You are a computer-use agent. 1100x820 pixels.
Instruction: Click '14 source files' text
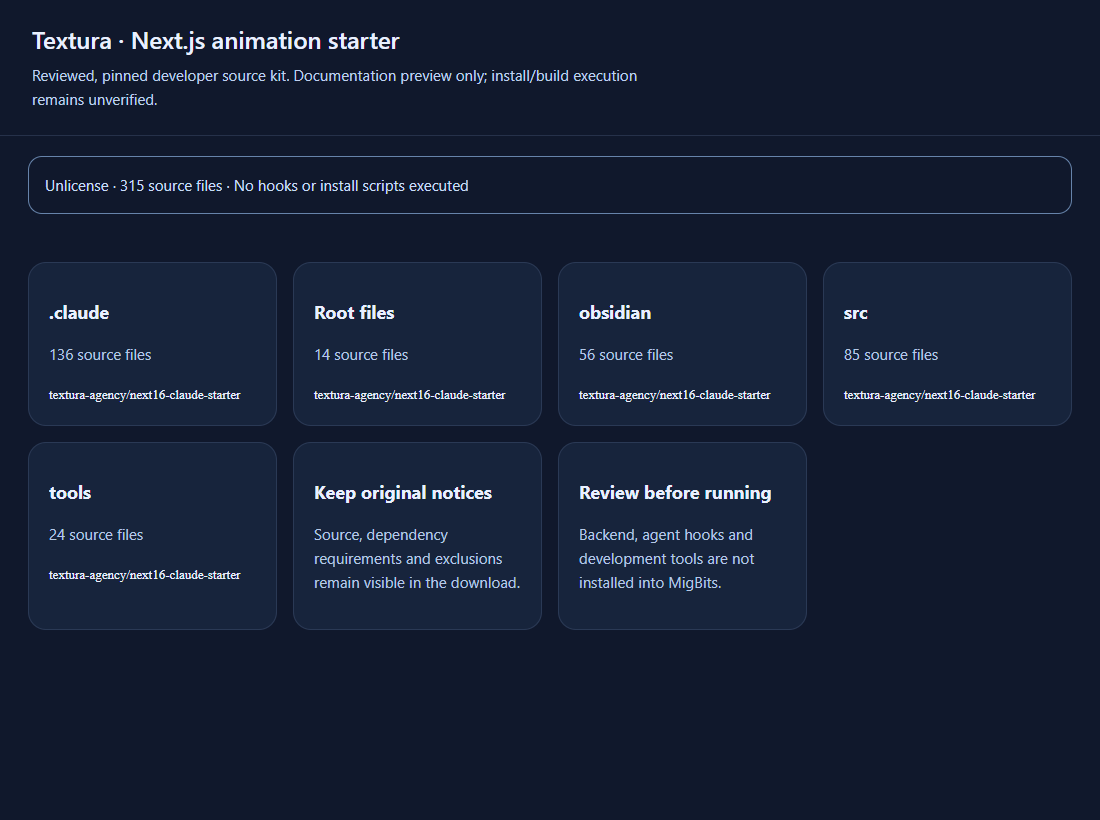click(361, 355)
